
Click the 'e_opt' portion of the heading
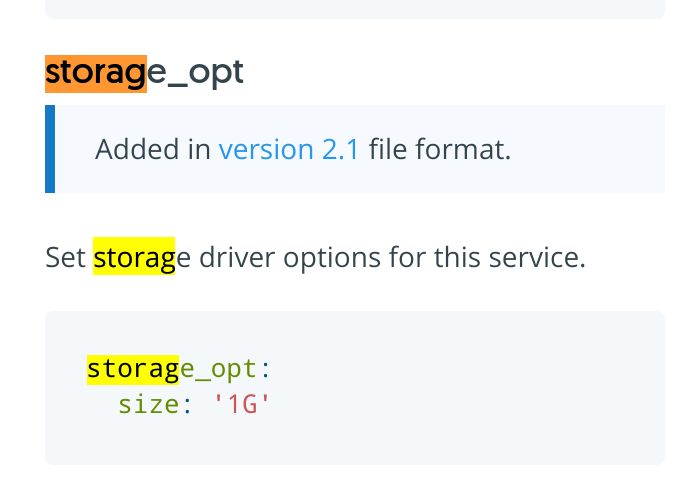pyautogui.click(x=195, y=73)
